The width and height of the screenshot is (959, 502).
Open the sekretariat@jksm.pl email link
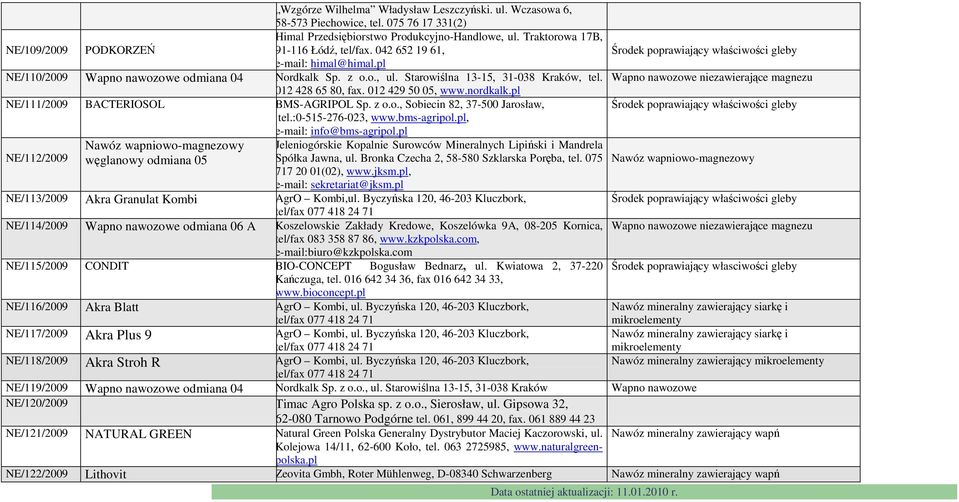click(357, 185)
